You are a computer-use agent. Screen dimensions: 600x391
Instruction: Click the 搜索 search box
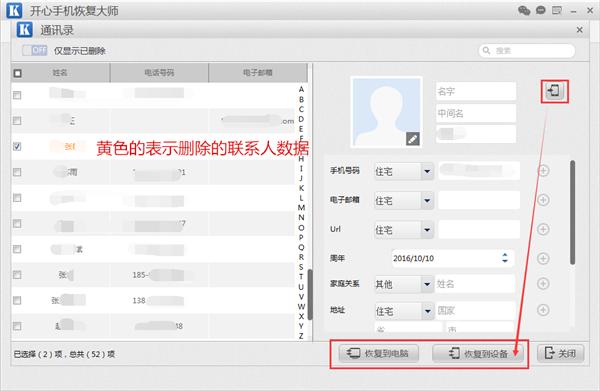tap(527, 51)
